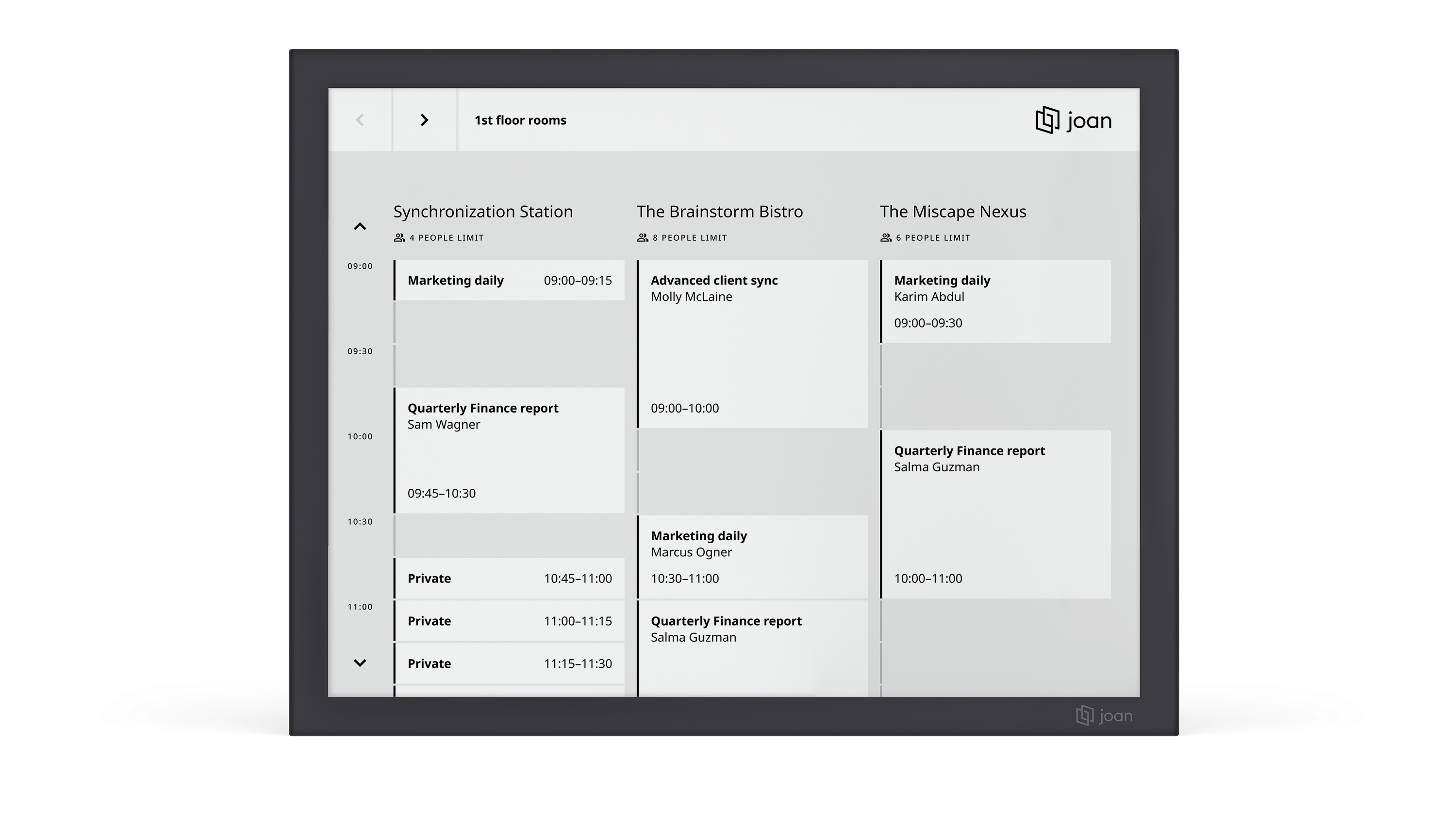The image size is (1456, 813).
Task: Click the 10:00 time label
Action: [360, 436]
